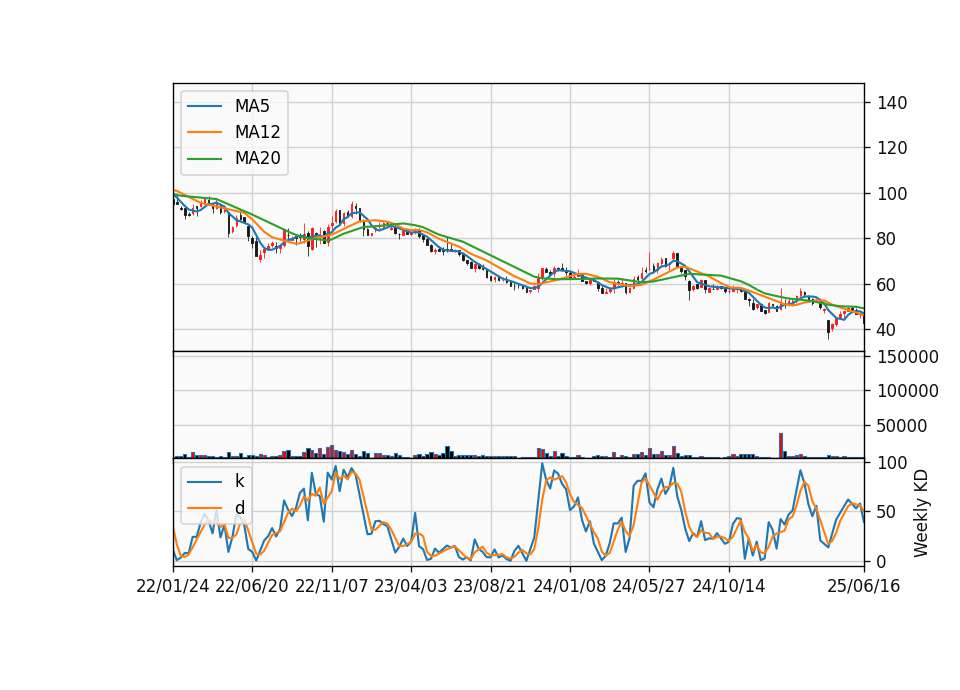Click the blue MA5 legend line sample

click(204, 106)
